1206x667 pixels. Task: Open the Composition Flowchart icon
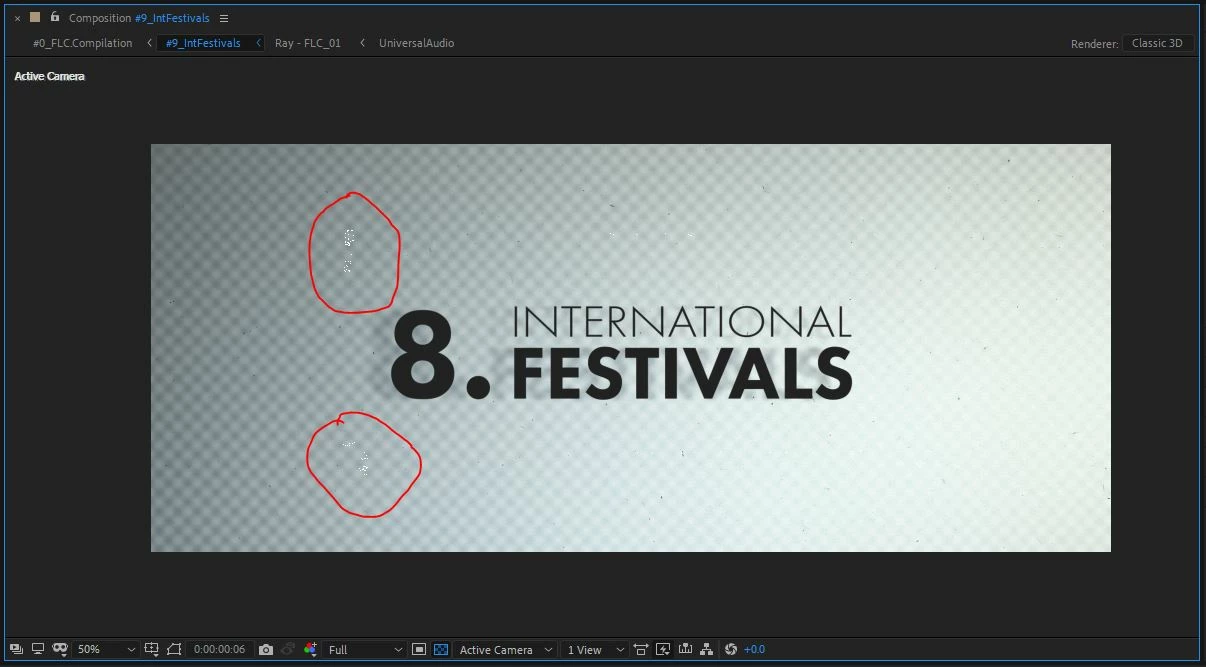tap(707, 649)
